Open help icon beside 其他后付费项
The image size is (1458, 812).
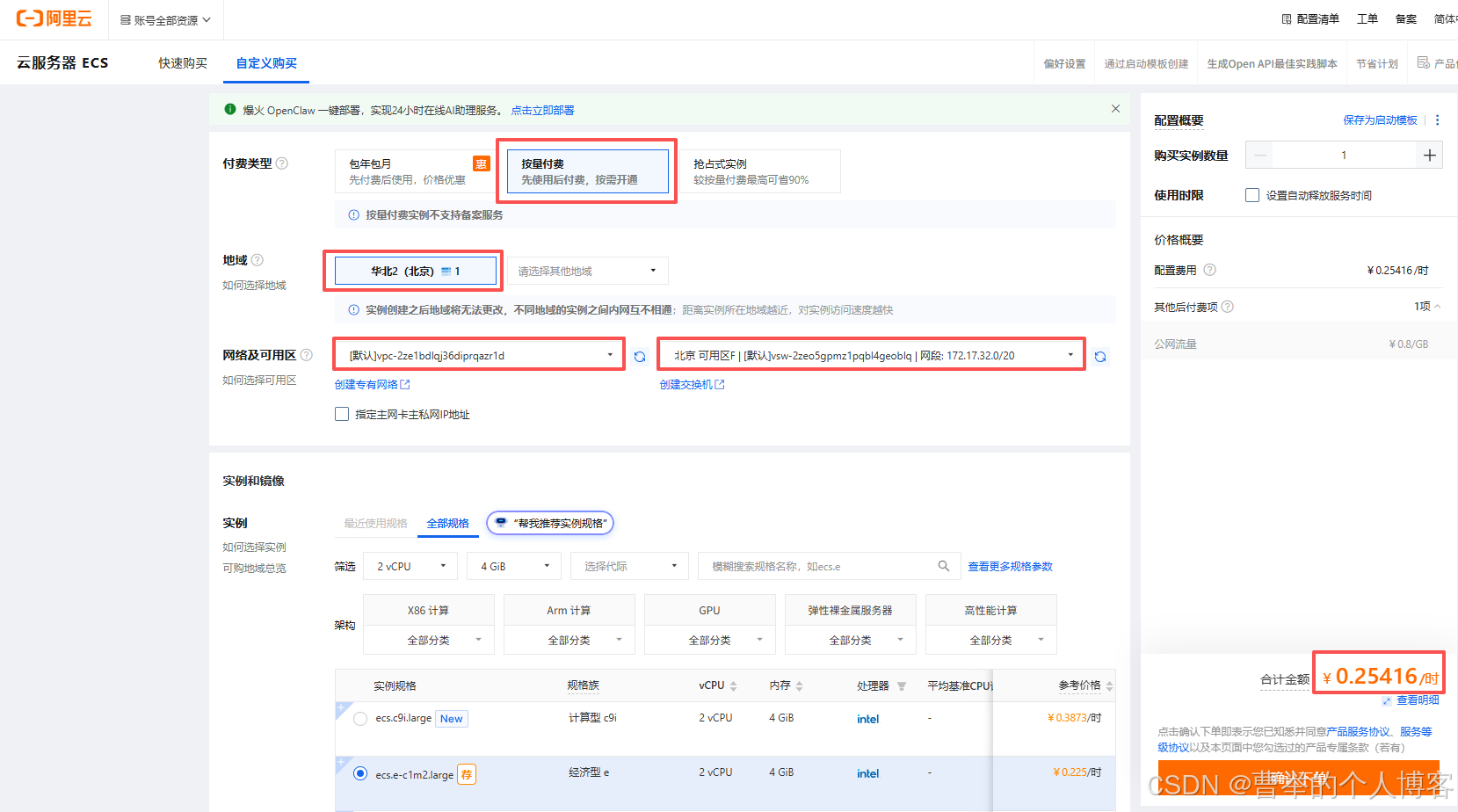pyautogui.click(x=1228, y=307)
